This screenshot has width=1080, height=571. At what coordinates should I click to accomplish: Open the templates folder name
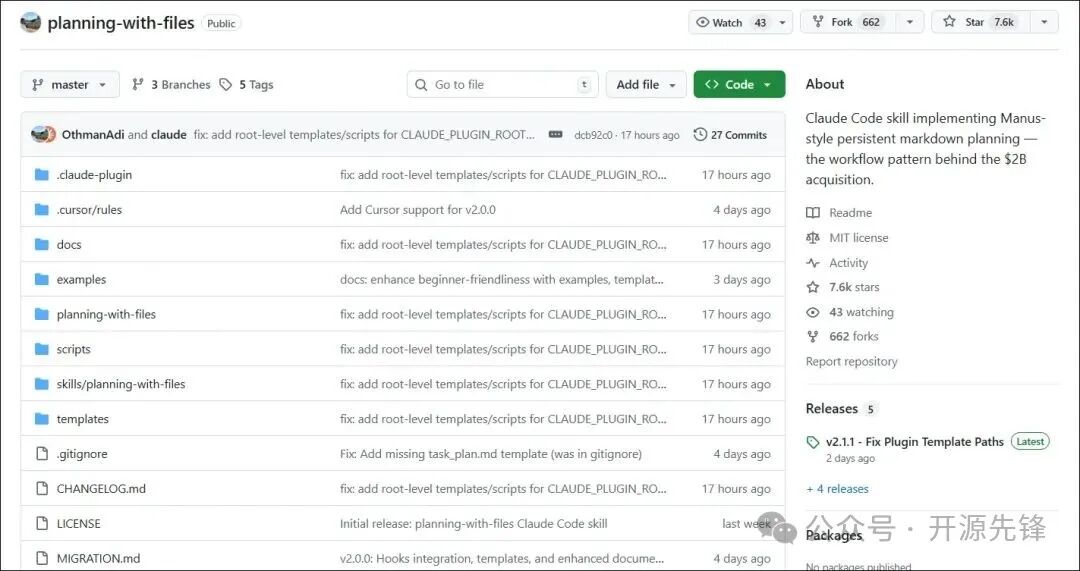pos(83,419)
